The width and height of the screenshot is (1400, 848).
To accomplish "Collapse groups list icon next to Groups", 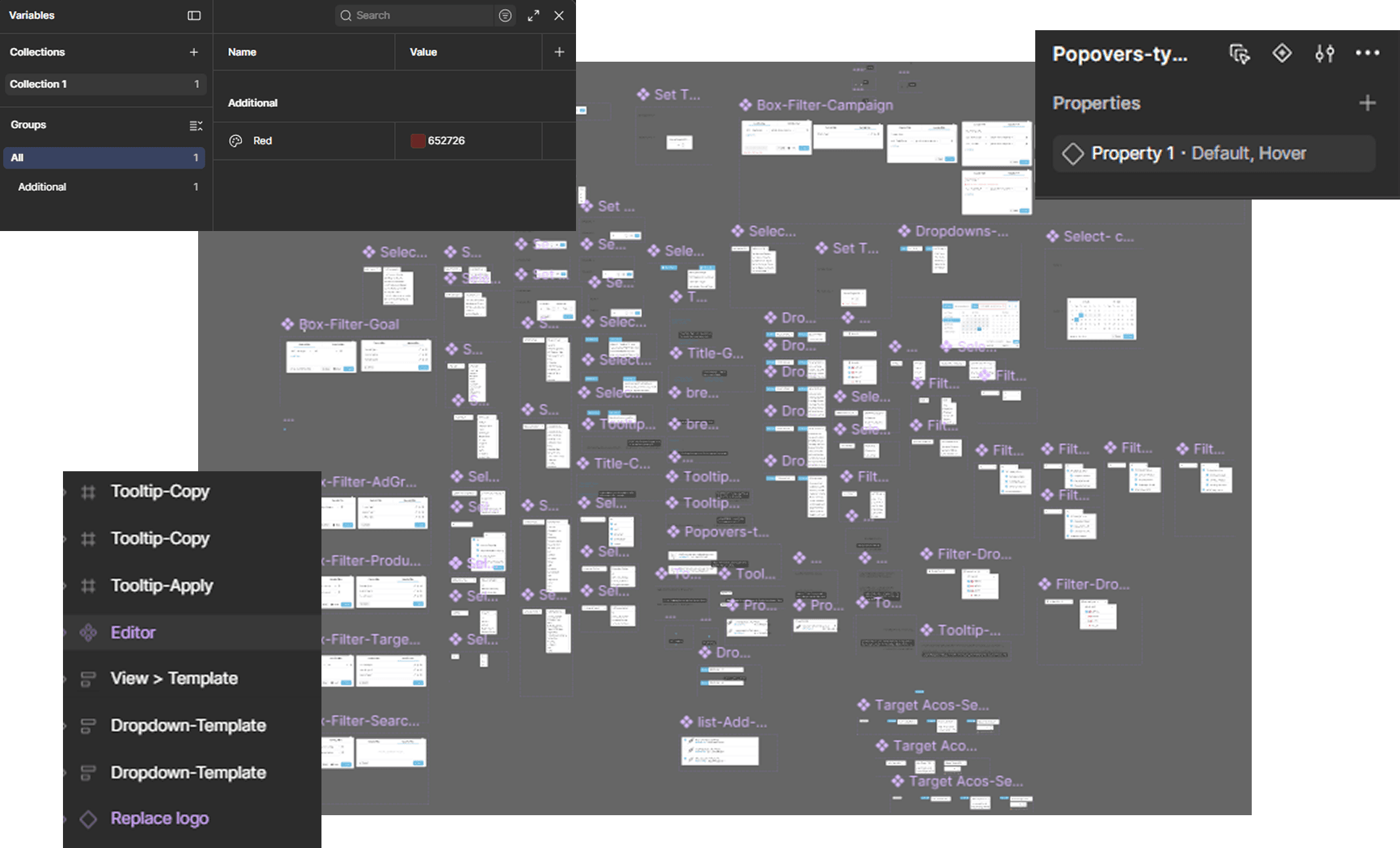I will click(196, 125).
